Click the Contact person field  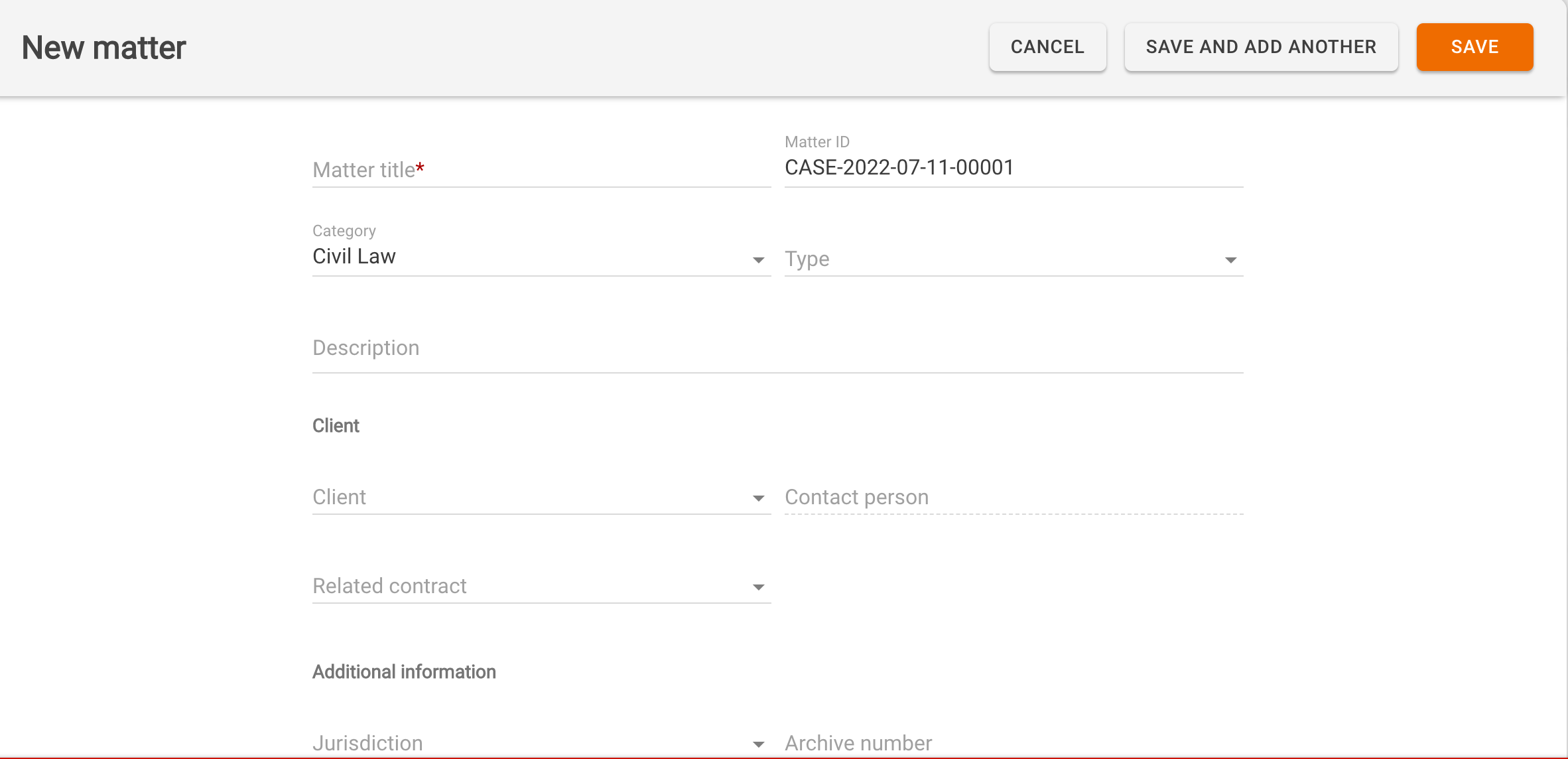(x=1013, y=497)
